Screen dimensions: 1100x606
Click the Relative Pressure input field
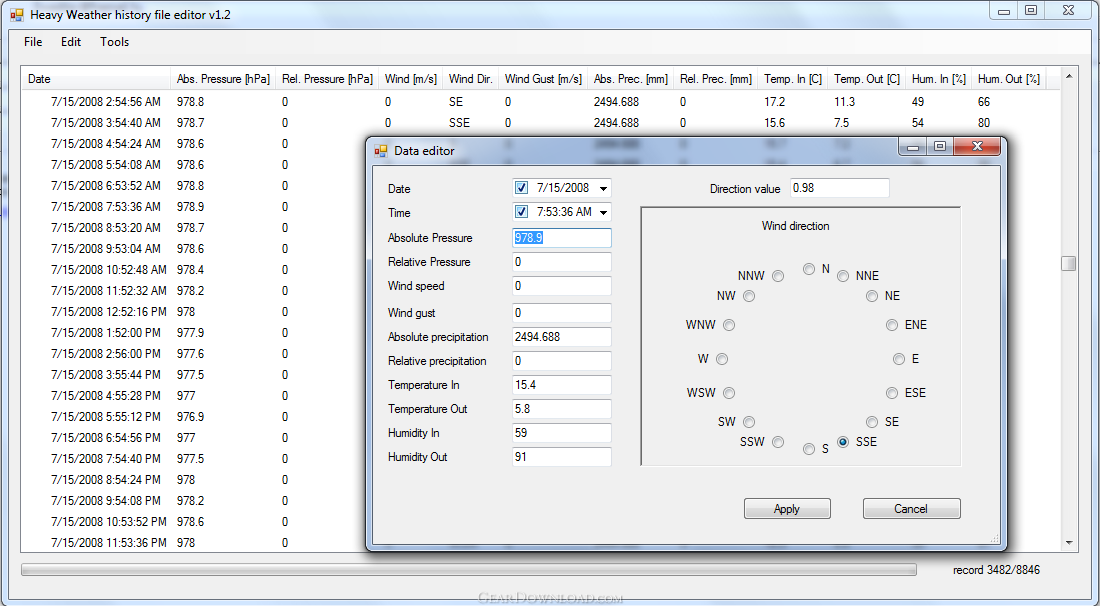pos(562,262)
